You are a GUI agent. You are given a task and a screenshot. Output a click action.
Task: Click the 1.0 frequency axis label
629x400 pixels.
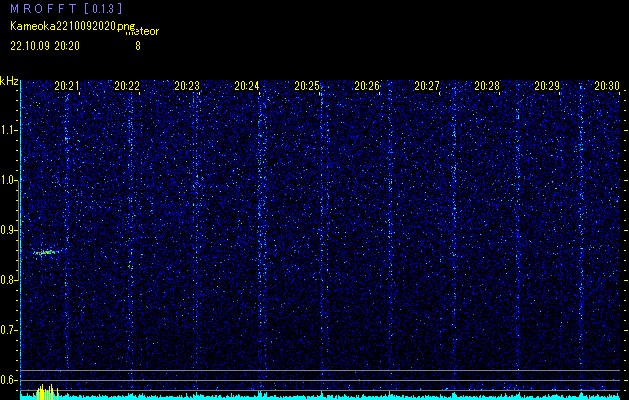[9, 180]
